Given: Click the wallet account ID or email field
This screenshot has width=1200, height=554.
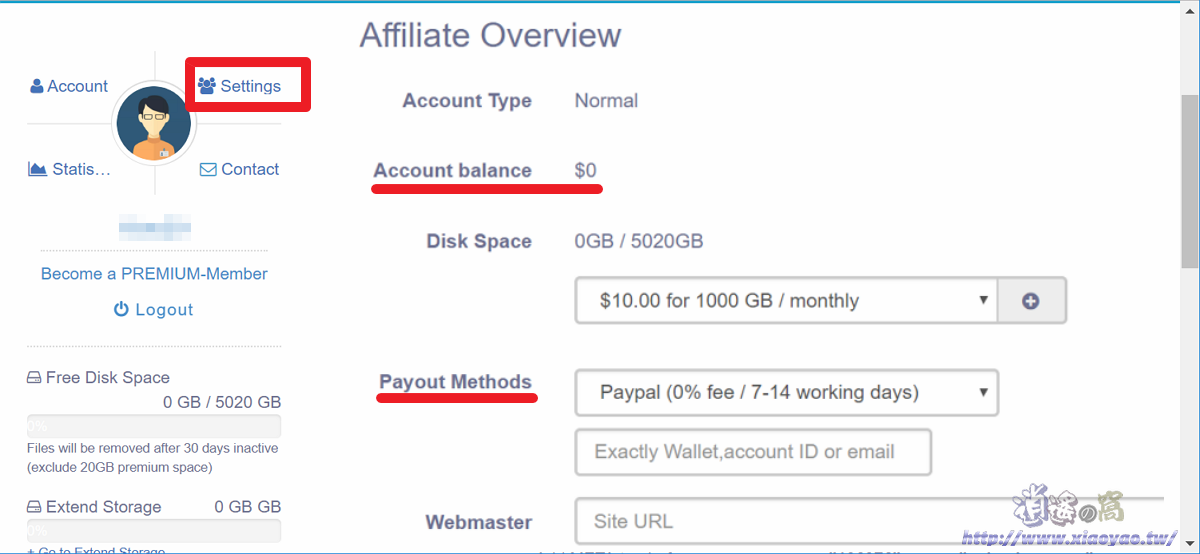Looking at the screenshot, I should click(753, 452).
